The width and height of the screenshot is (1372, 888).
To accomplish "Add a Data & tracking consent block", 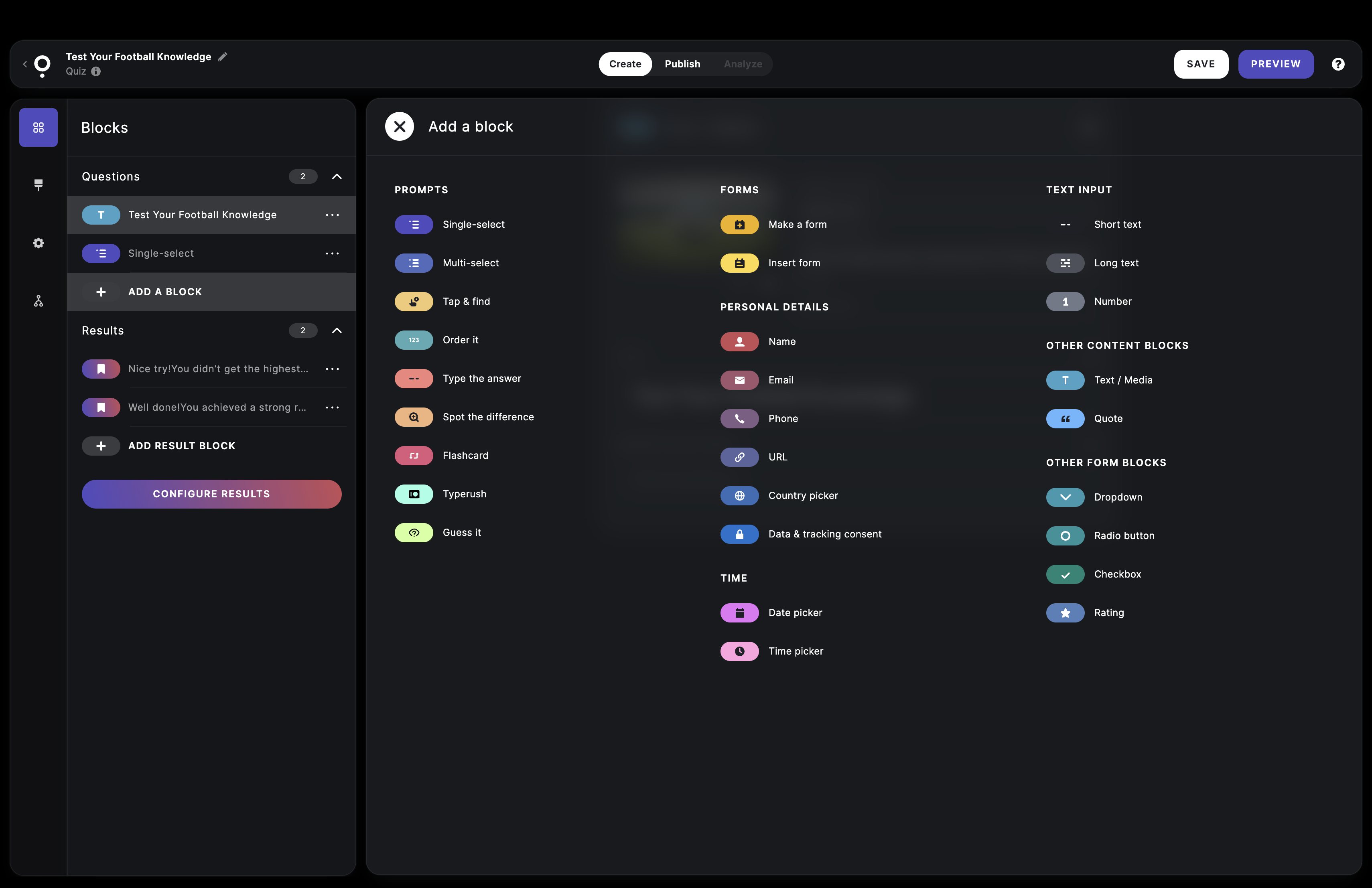I will click(824, 534).
